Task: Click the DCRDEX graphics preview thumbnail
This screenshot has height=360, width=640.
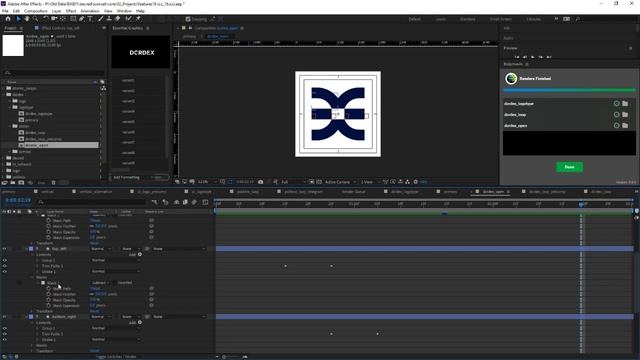Action: click(141, 52)
